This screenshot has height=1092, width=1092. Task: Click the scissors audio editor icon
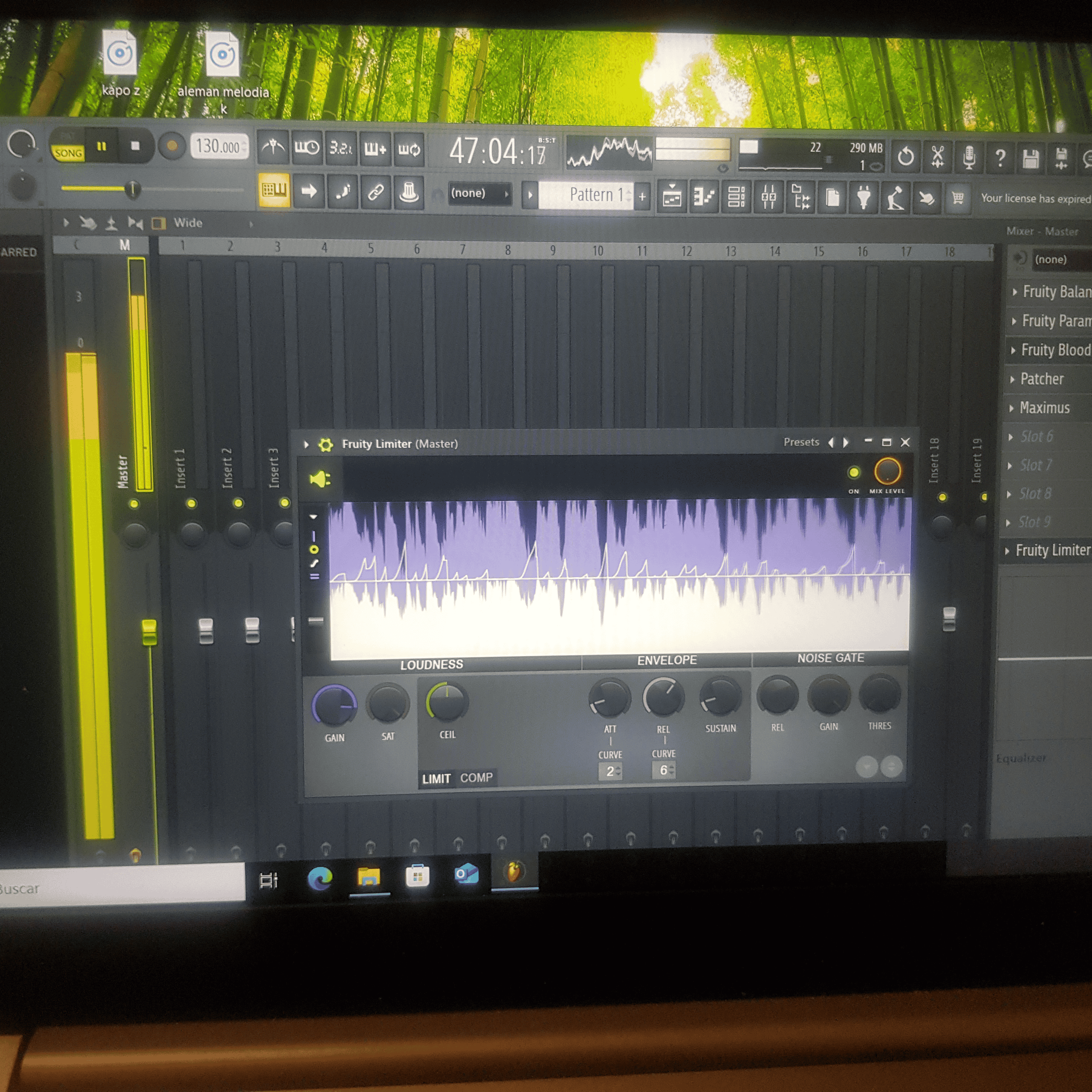(x=937, y=157)
